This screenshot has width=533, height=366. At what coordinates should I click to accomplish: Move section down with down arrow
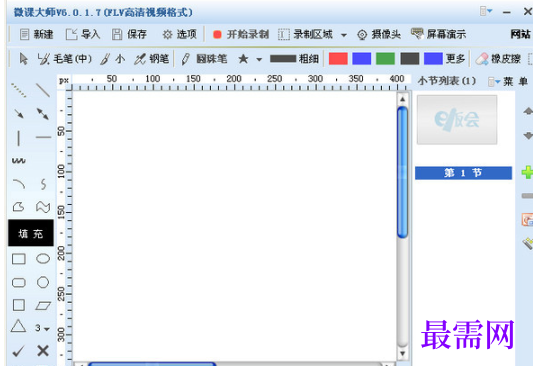tap(528, 135)
